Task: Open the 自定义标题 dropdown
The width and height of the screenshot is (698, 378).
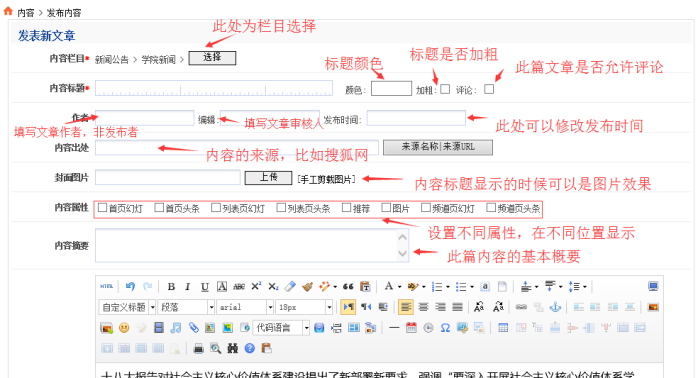Action: coord(127,307)
